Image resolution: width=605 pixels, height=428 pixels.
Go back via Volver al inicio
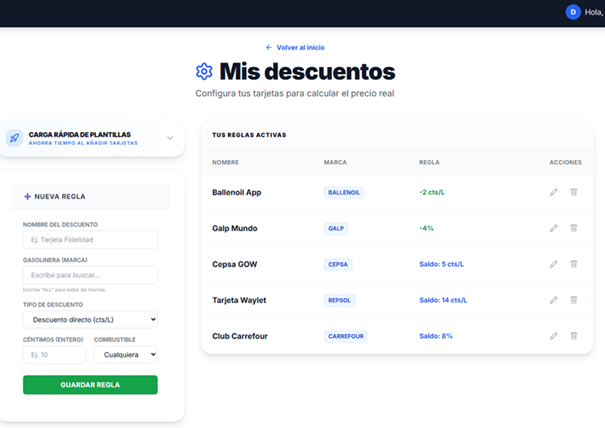pos(295,47)
